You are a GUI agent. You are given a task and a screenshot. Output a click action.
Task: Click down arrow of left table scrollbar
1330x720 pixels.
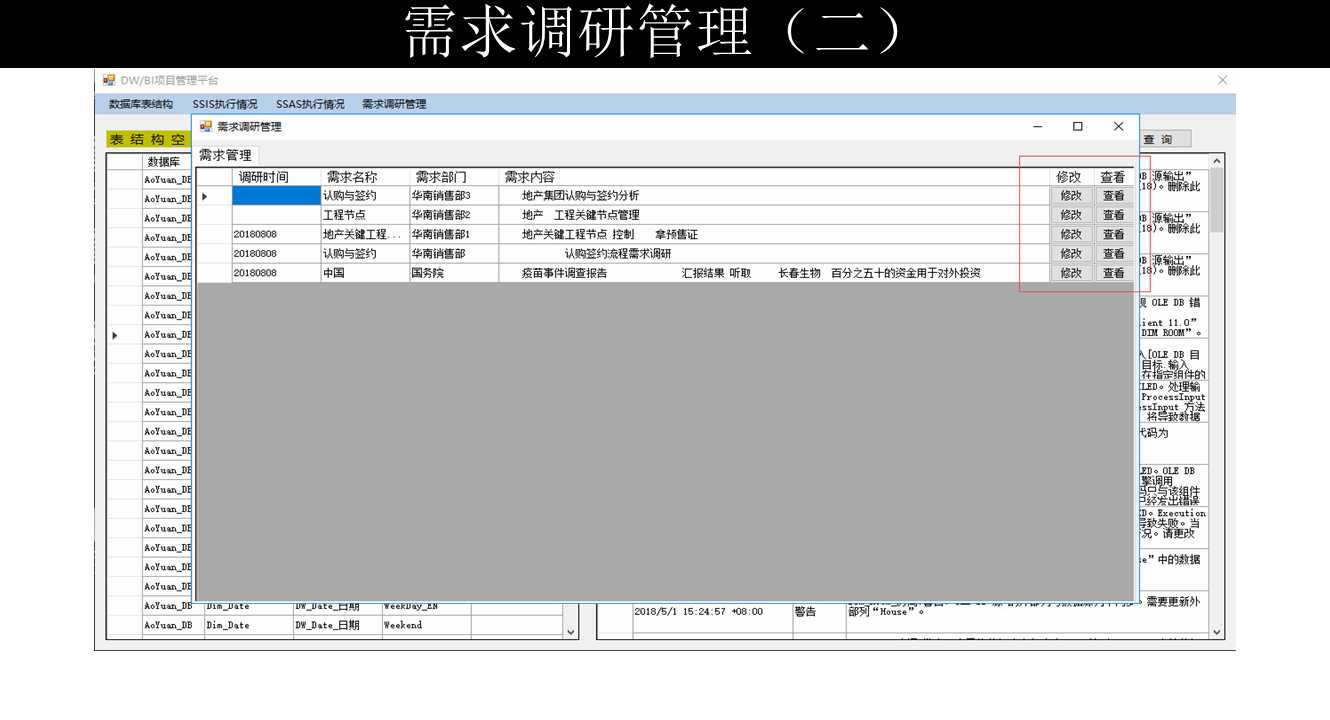click(571, 632)
